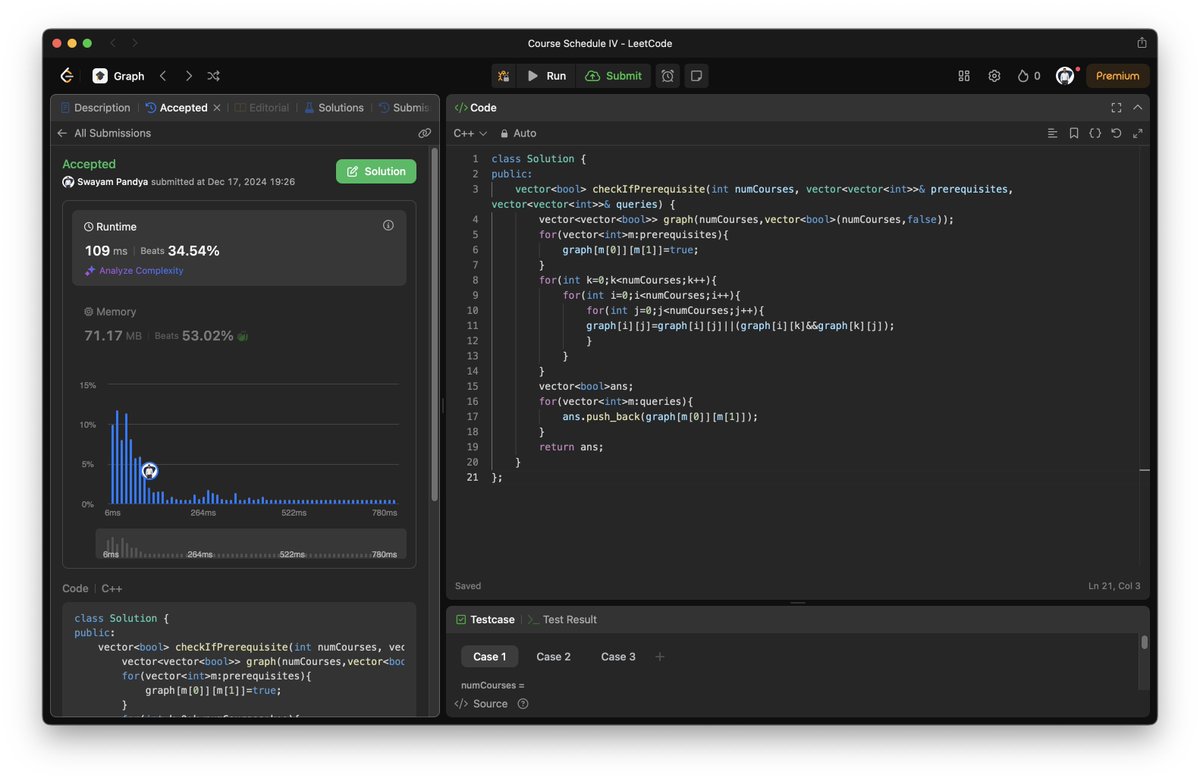
Task: Click the 'return ans;' code line
Action: click(571, 447)
